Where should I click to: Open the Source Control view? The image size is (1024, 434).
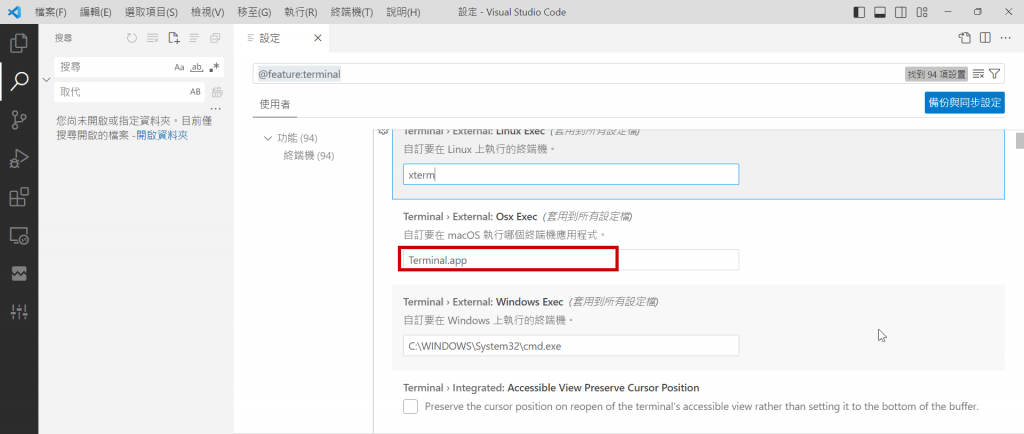click(19, 119)
